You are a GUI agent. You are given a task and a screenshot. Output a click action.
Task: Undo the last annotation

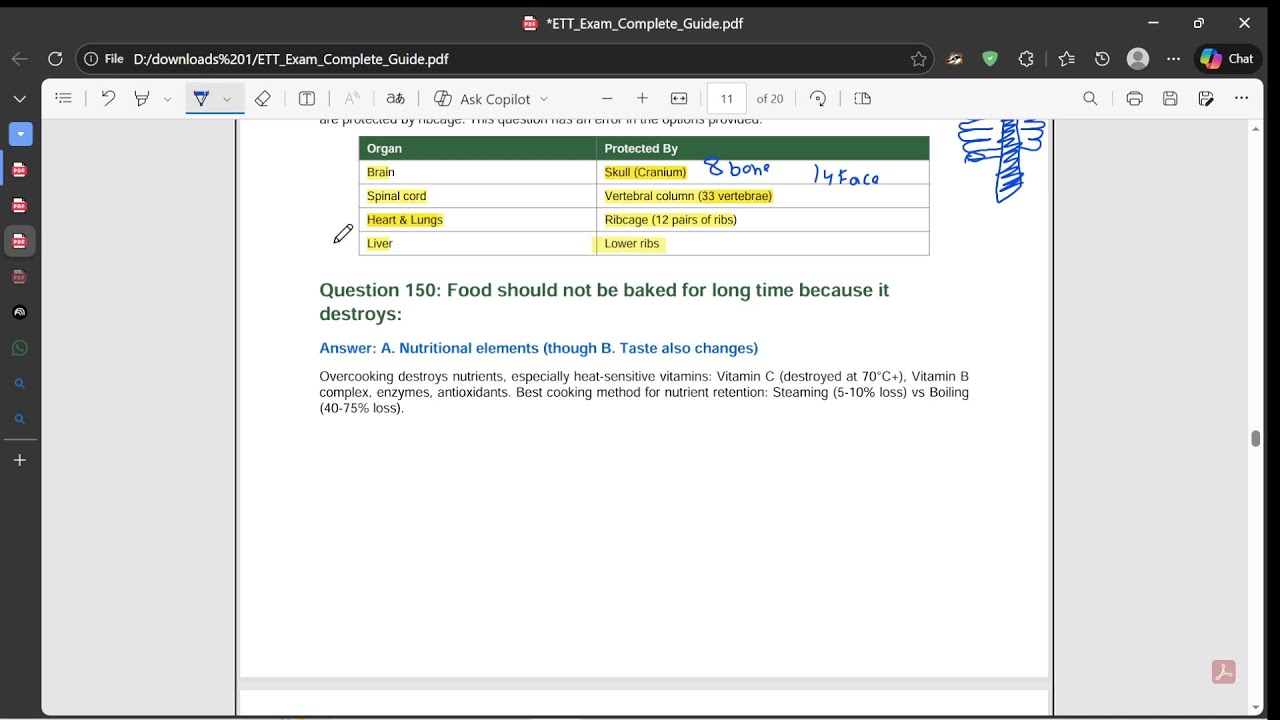pos(108,98)
